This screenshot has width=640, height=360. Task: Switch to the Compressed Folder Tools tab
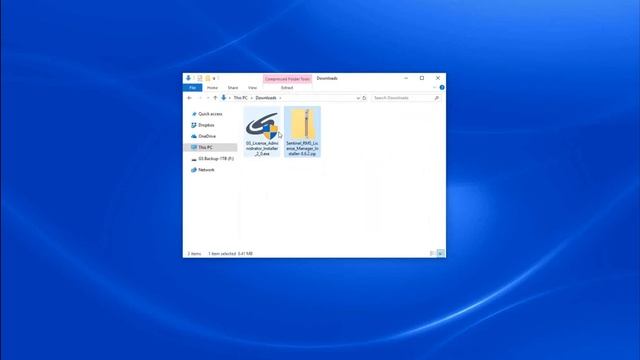(x=287, y=79)
